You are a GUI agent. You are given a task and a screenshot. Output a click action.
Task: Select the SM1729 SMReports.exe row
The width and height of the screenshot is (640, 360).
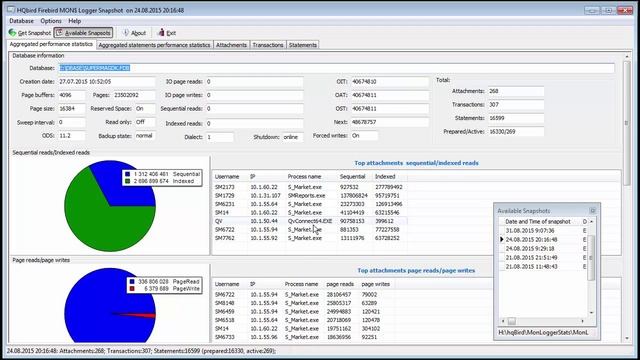[x=309, y=196]
